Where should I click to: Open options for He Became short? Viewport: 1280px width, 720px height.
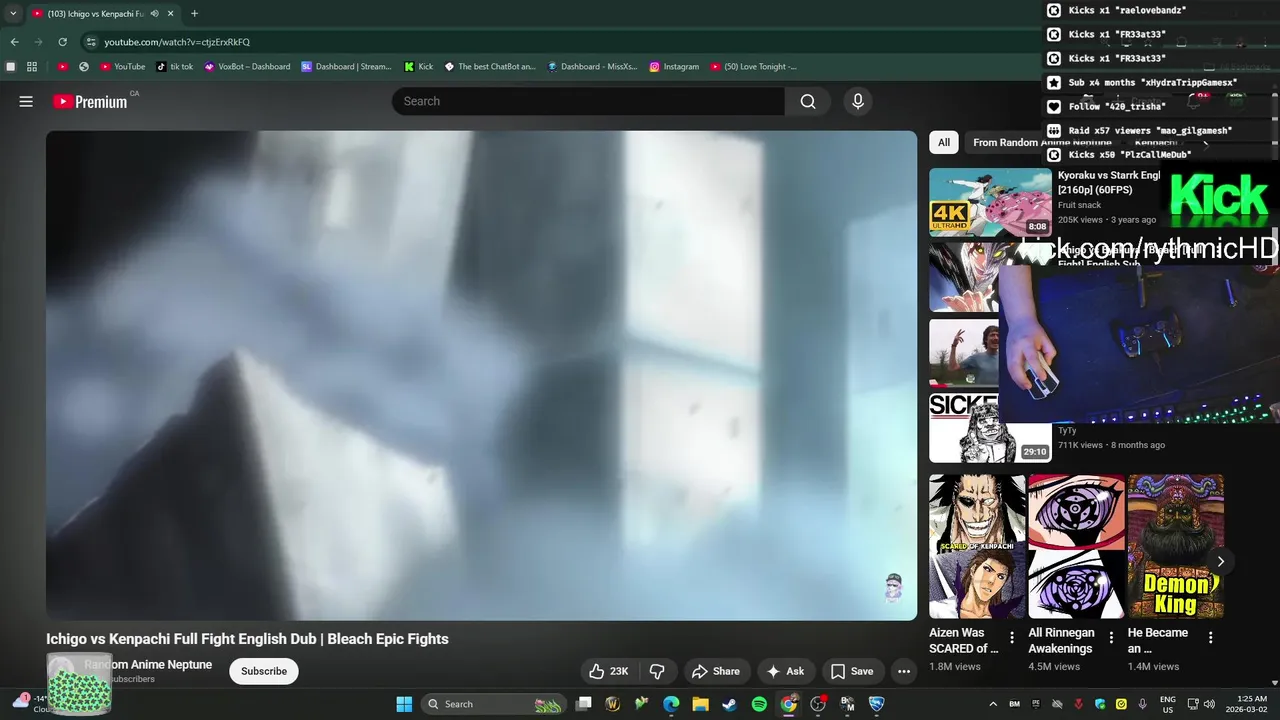[1210, 638]
